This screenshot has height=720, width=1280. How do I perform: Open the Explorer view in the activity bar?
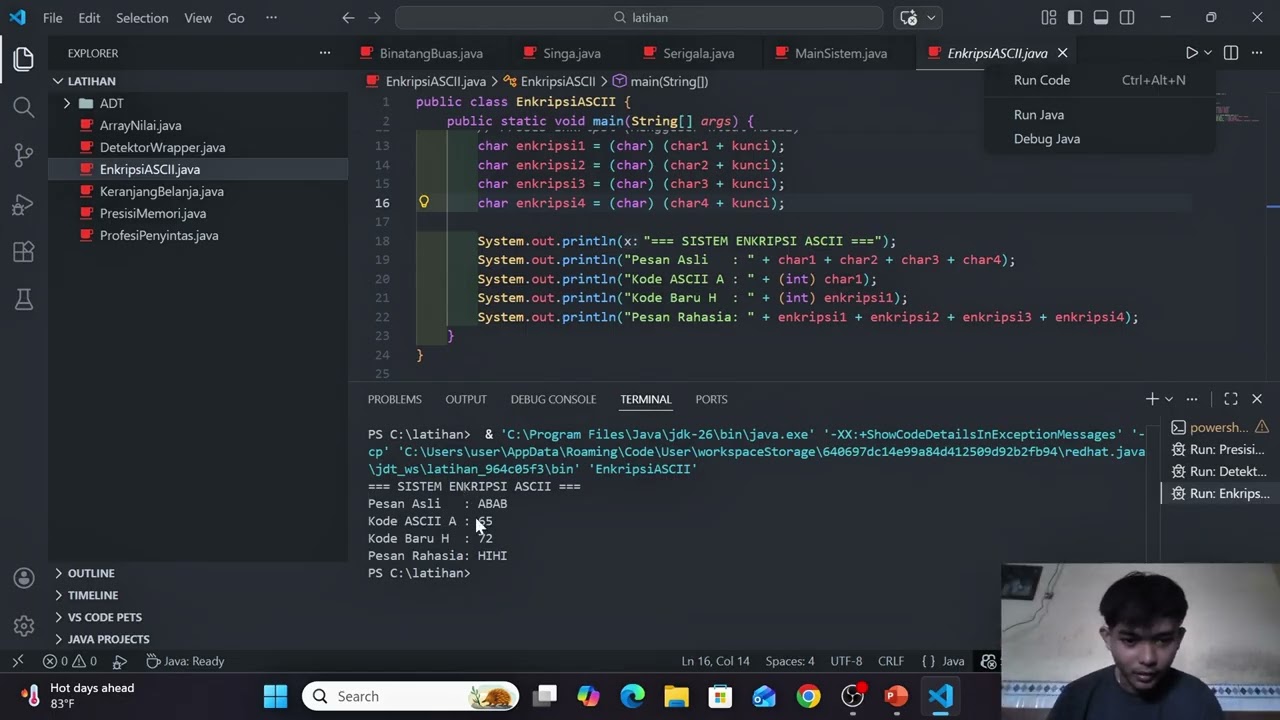[24, 59]
